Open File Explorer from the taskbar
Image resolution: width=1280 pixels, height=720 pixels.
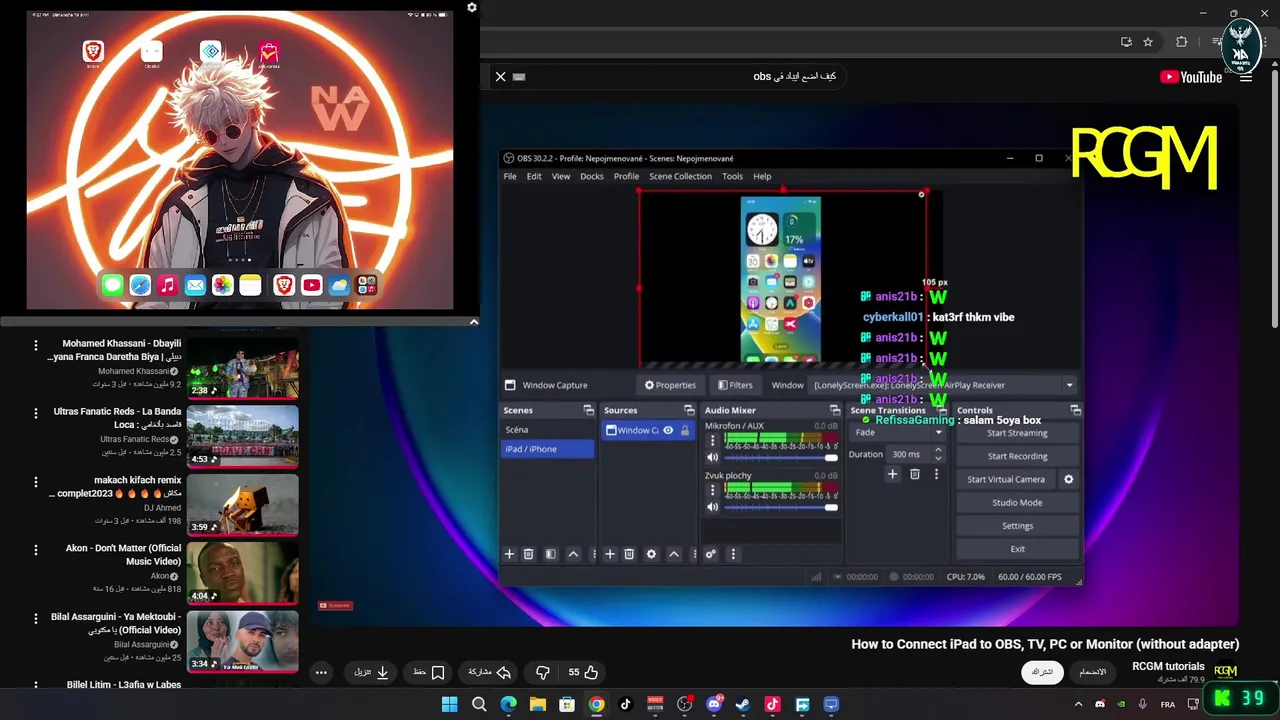(538, 704)
